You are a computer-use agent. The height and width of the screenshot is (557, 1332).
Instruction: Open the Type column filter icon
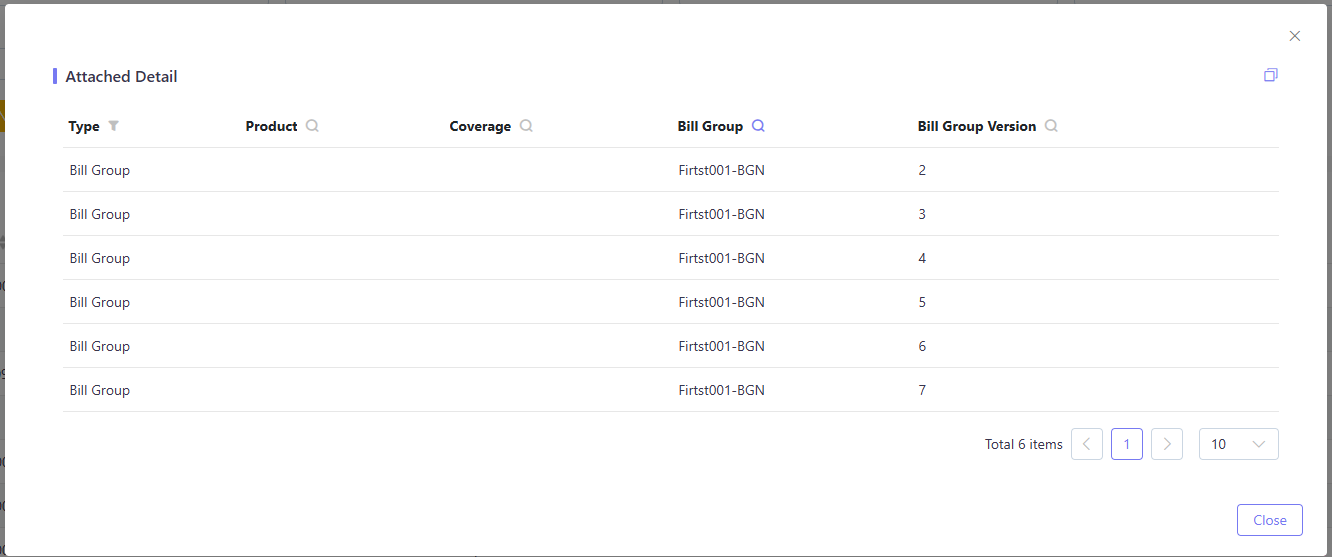pyautogui.click(x=113, y=126)
